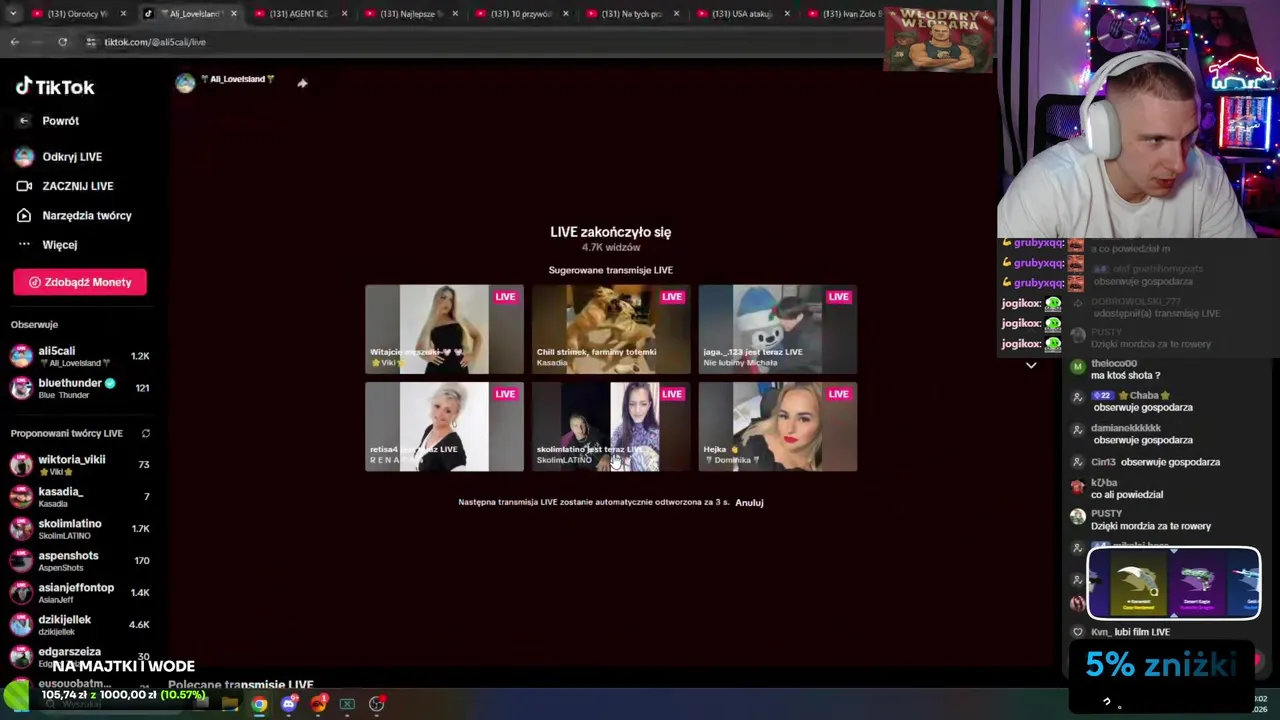Image resolution: width=1280 pixels, height=720 pixels.
Task: Open the Chill strimek Kasadia LIVE thumbnail
Action: click(611, 329)
